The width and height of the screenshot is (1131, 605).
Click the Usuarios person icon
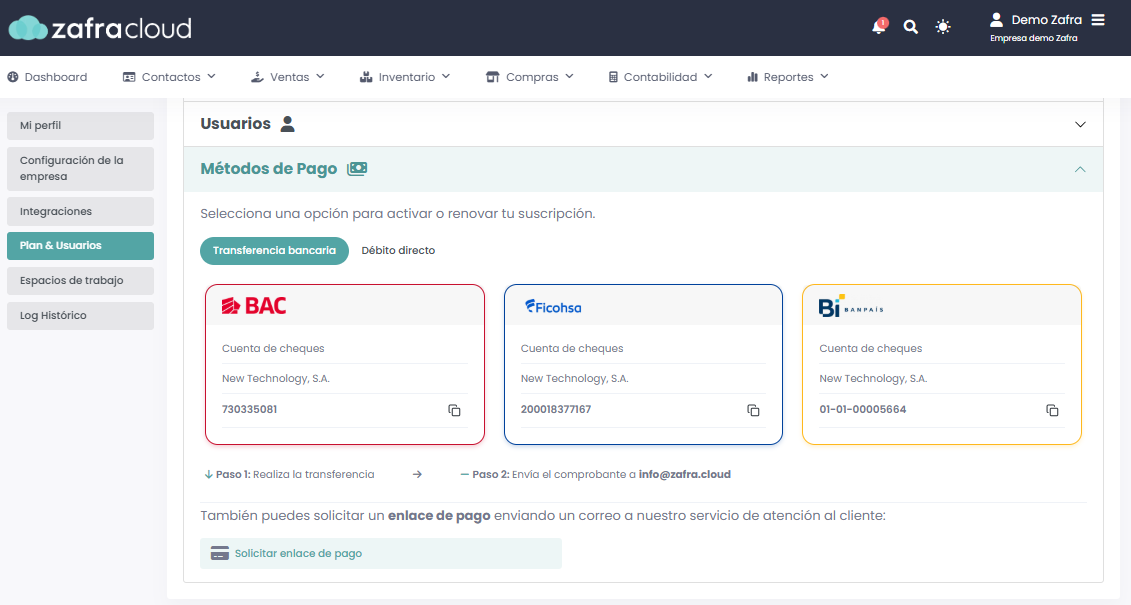pyautogui.click(x=287, y=124)
